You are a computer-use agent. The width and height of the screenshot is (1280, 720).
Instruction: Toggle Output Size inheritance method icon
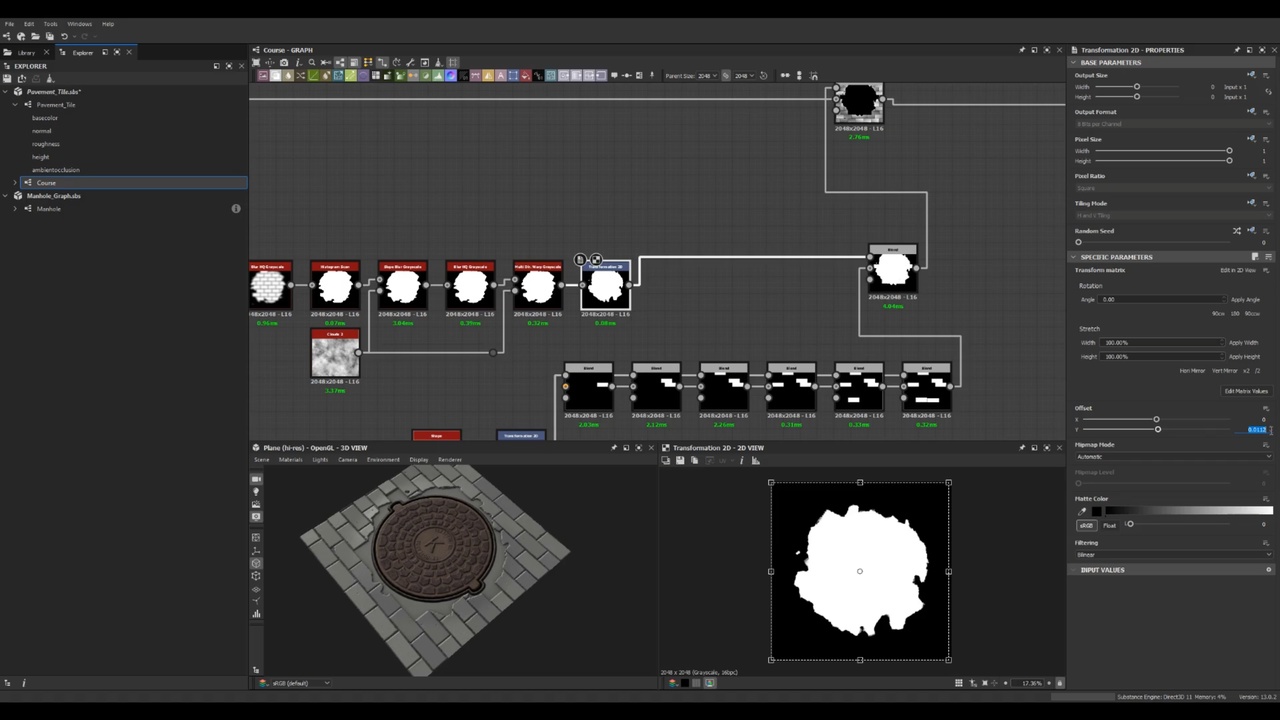click(x=1251, y=75)
